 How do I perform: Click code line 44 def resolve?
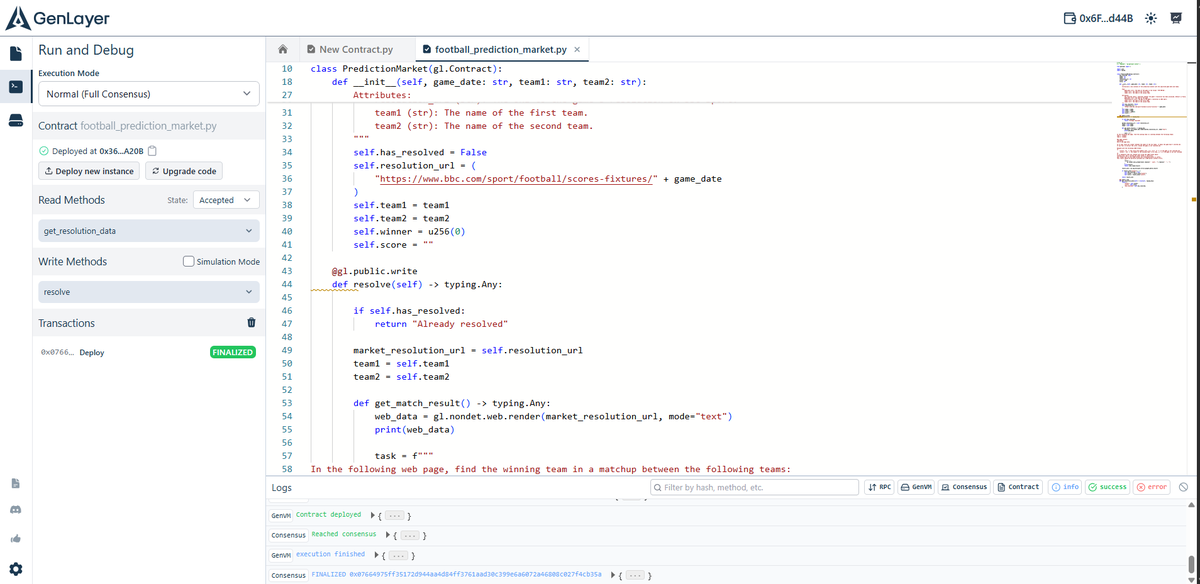coord(417,284)
